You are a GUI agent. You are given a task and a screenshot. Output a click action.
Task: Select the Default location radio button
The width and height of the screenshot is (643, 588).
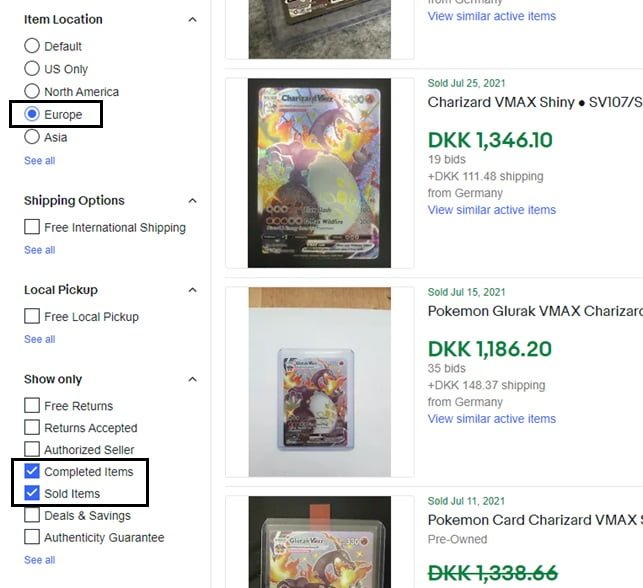click(32, 46)
